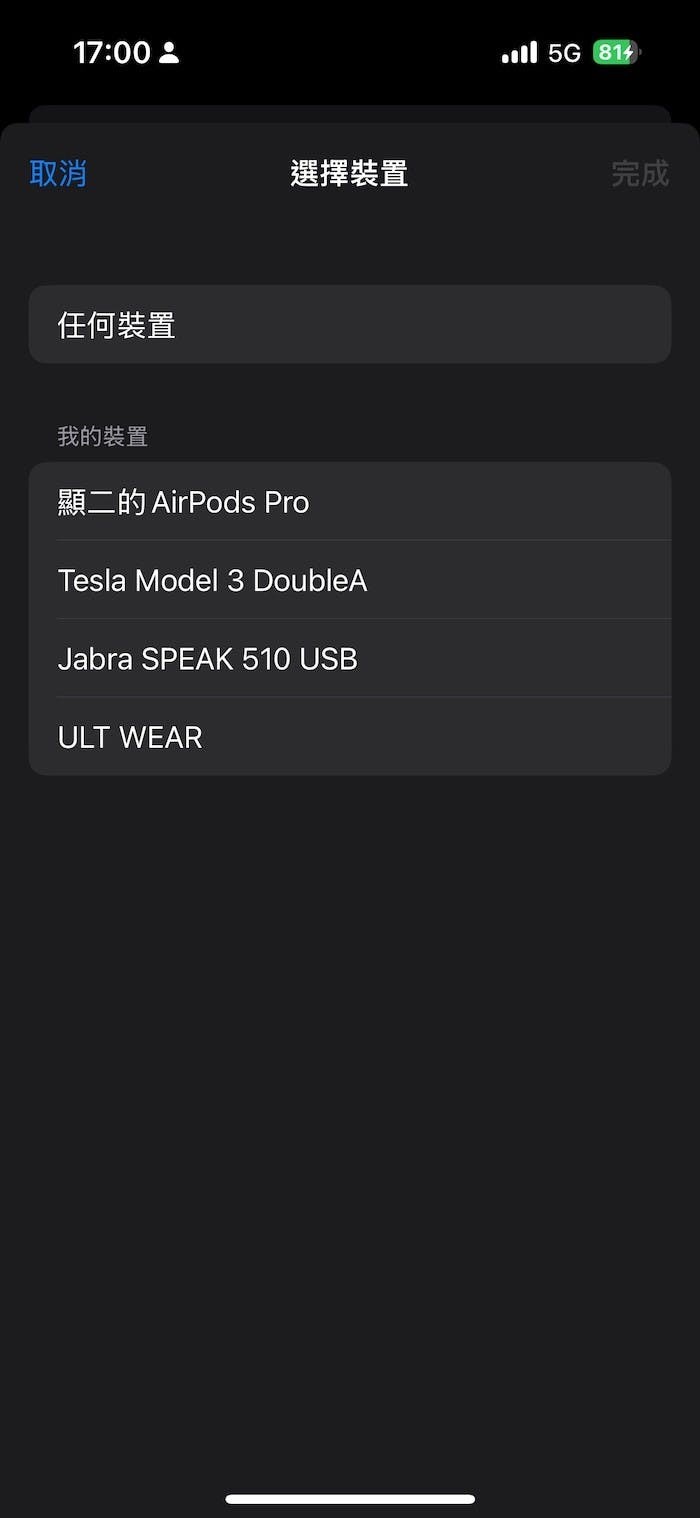
Task: Tap the 我的裝置 section header
Action: coord(103,437)
